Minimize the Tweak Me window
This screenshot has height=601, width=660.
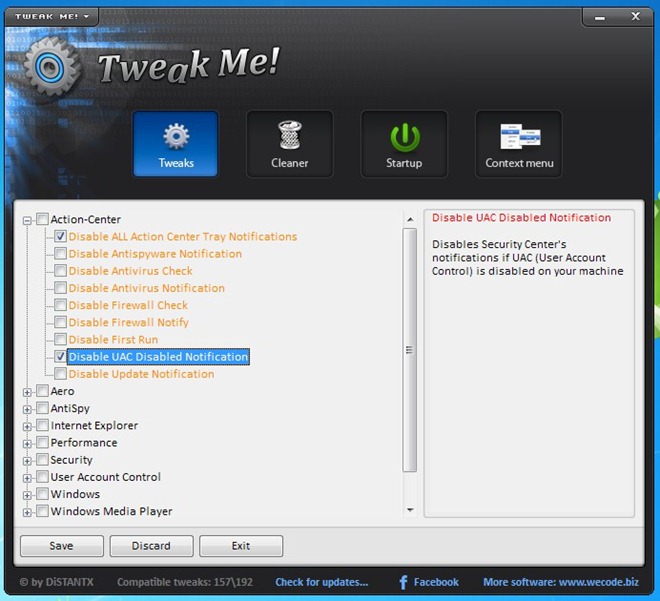pos(600,17)
